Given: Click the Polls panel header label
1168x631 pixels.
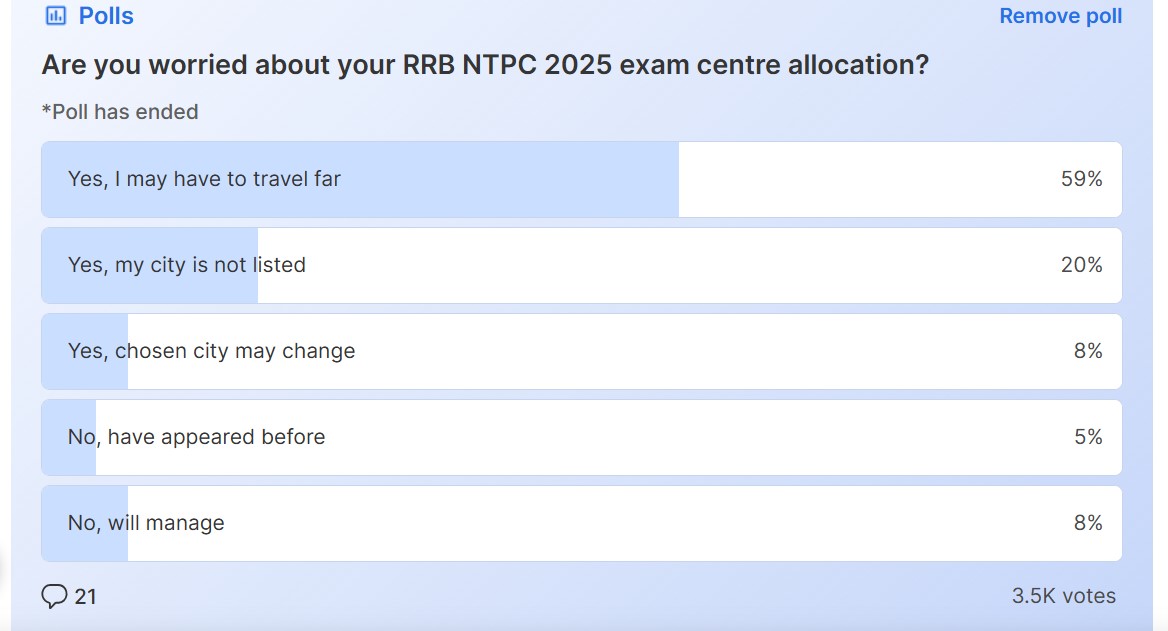Looking at the screenshot, I should click(x=104, y=15).
